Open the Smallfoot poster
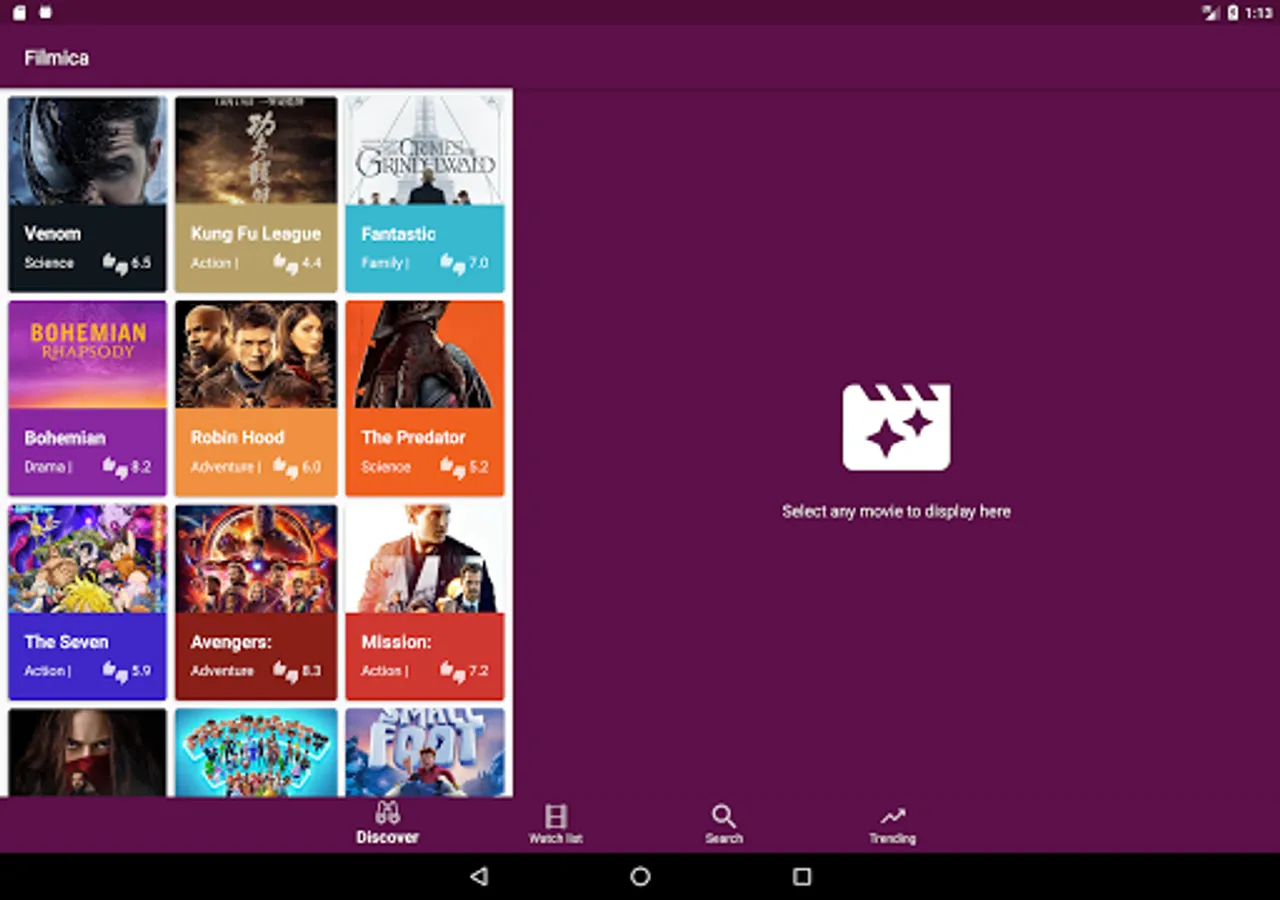 coord(425,753)
